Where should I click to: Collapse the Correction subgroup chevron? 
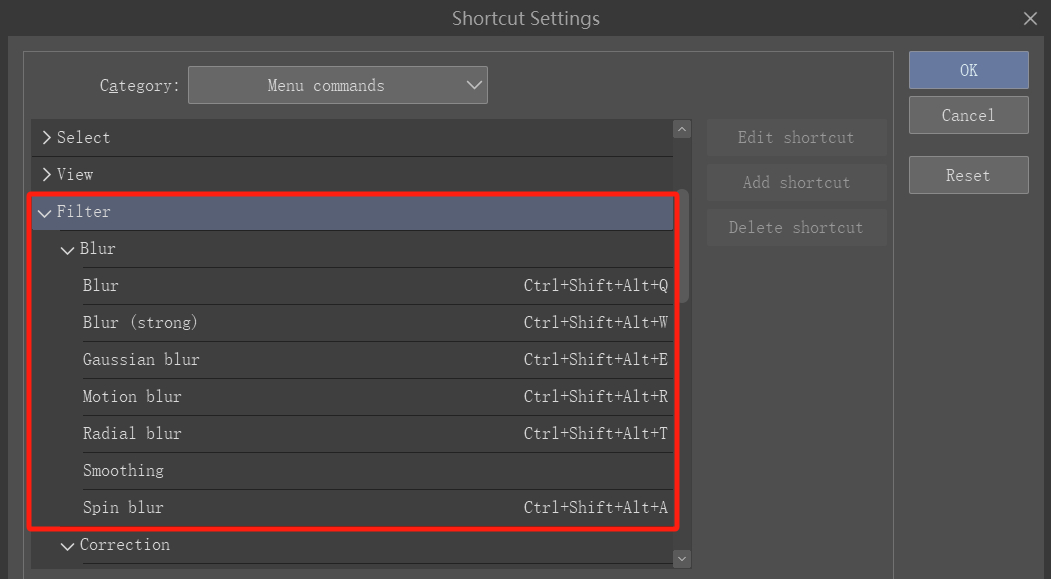click(x=67, y=545)
